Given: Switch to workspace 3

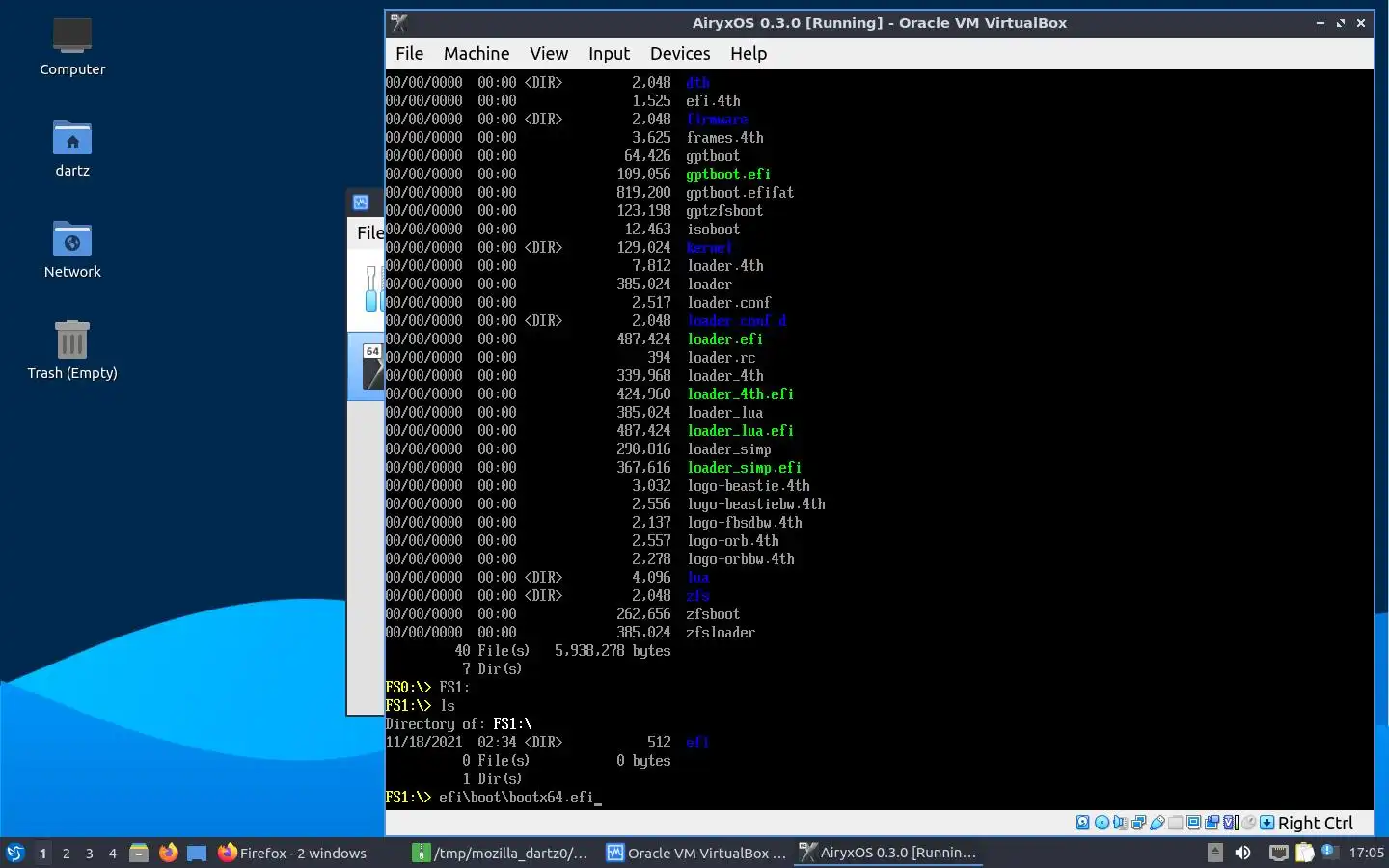Looking at the screenshot, I should [x=89, y=853].
